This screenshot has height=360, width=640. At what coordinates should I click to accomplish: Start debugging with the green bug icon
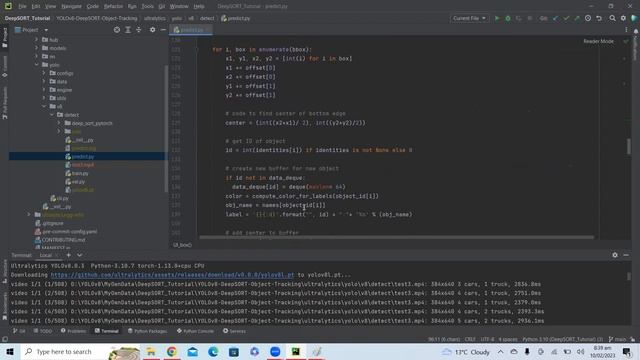pos(508,18)
